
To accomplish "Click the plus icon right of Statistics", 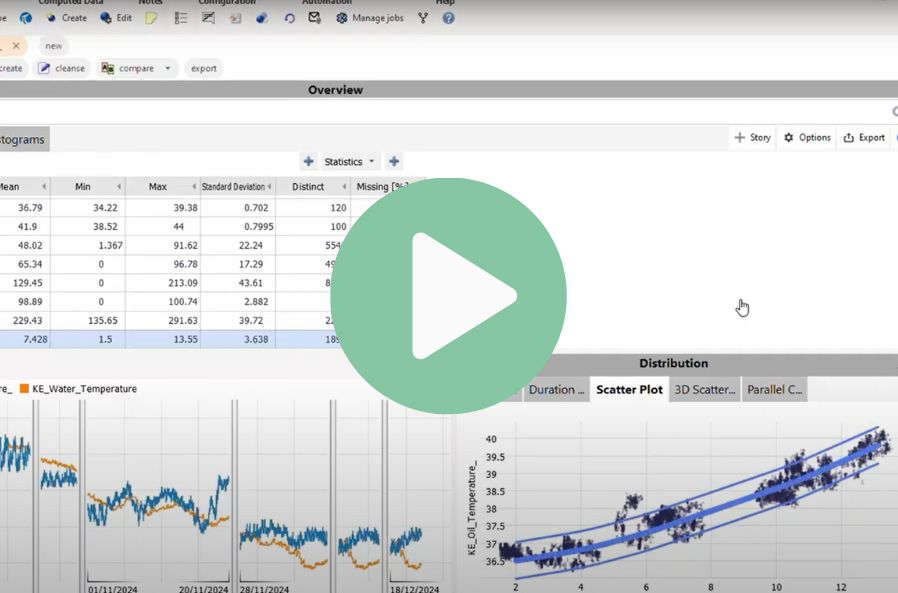I will coord(394,162).
